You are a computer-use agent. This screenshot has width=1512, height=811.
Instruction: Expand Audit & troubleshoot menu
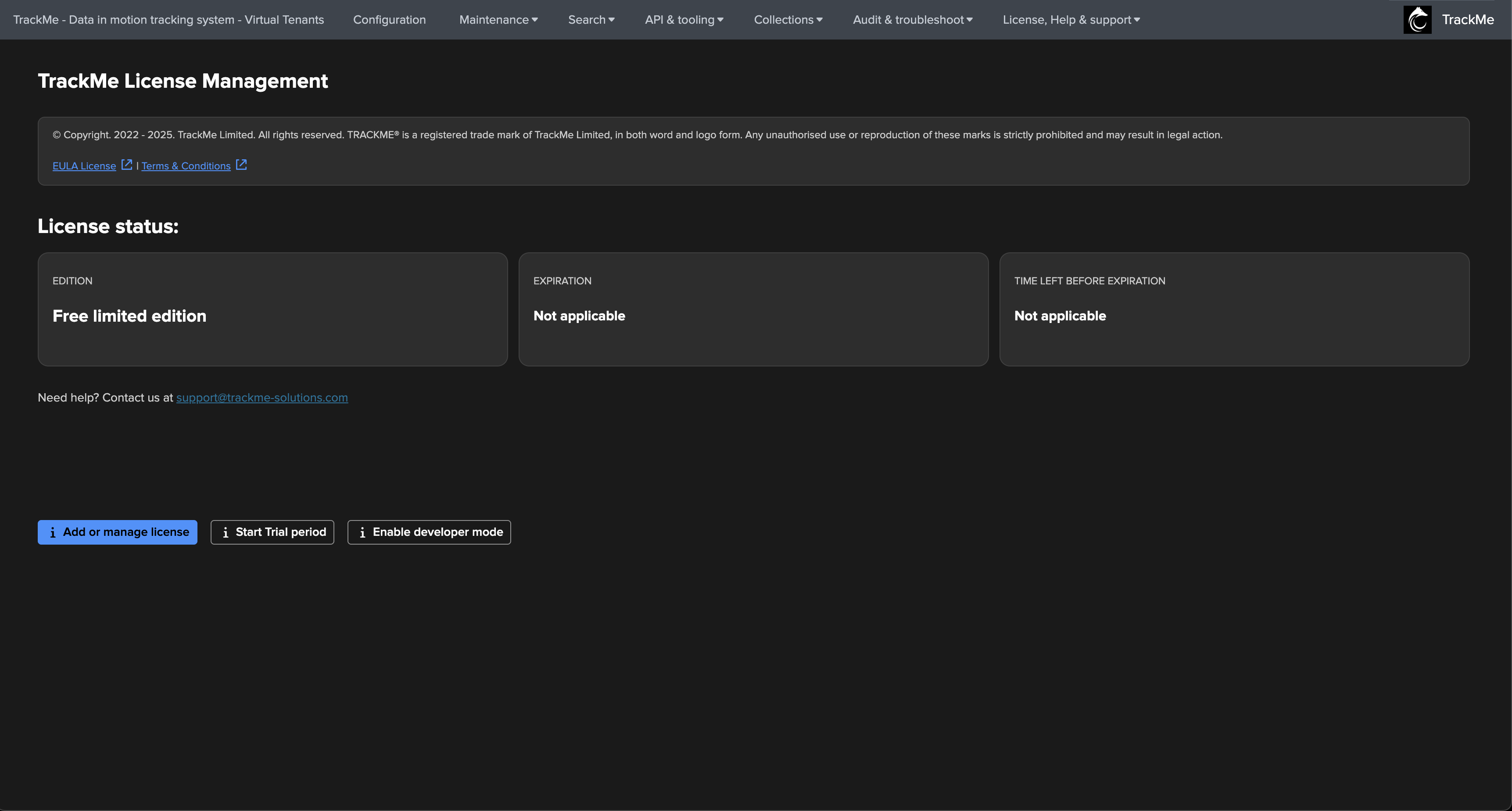[912, 19]
